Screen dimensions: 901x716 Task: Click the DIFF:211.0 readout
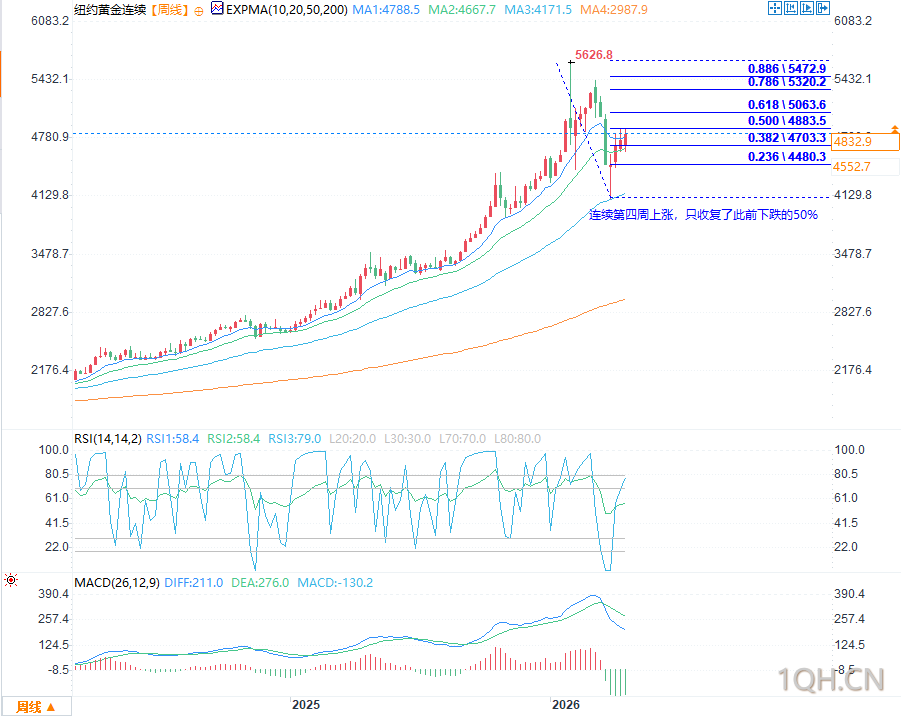pyautogui.click(x=194, y=583)
